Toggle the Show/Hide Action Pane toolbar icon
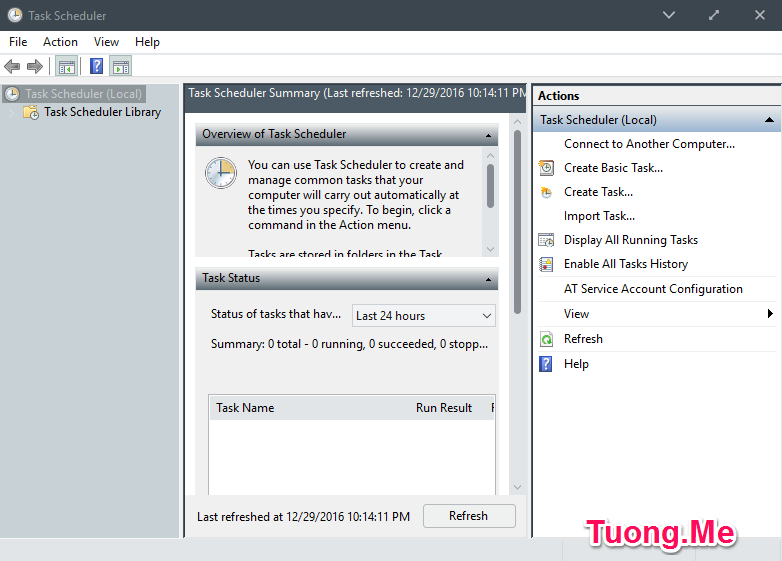 (121, 66)
